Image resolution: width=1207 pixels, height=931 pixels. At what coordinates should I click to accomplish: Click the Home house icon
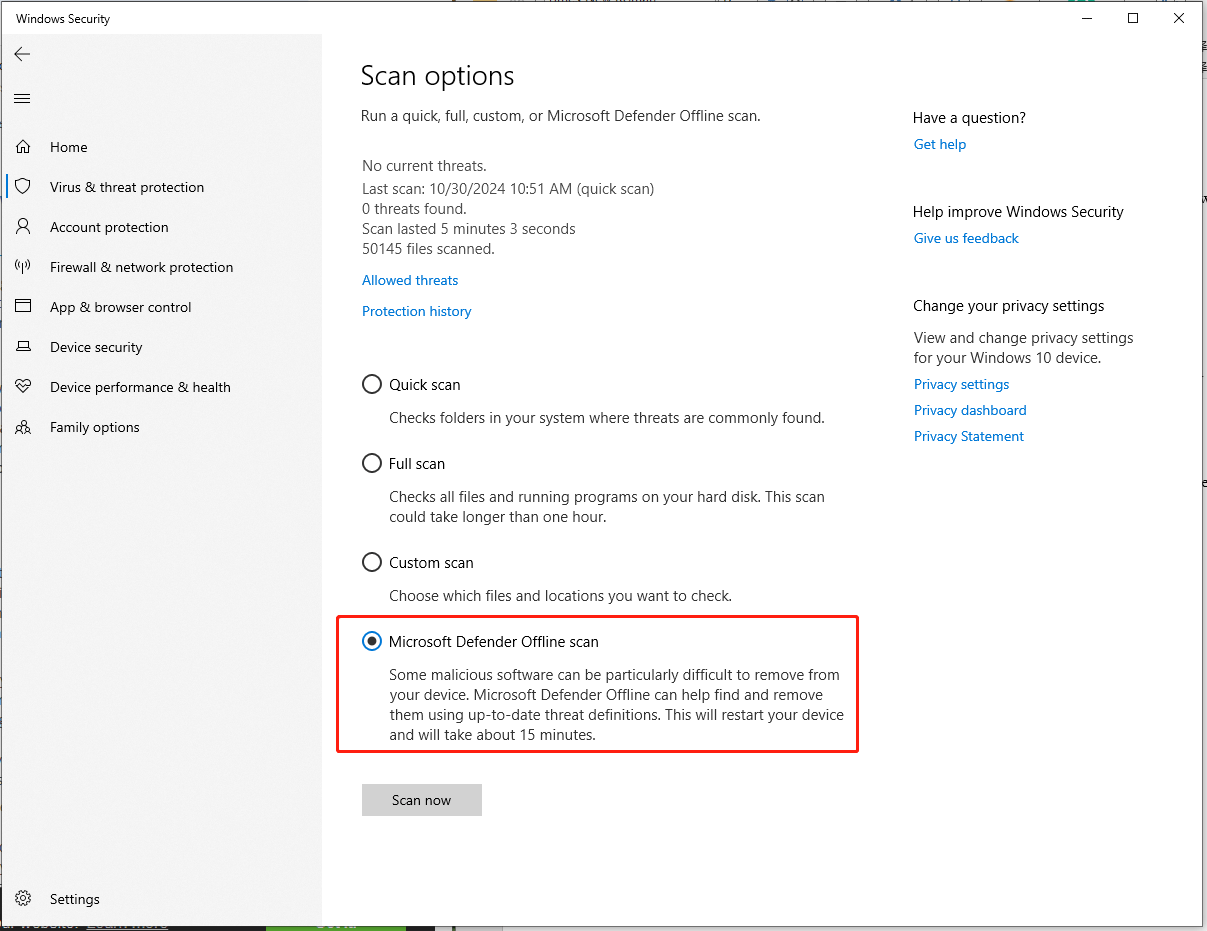click(23, 147)
